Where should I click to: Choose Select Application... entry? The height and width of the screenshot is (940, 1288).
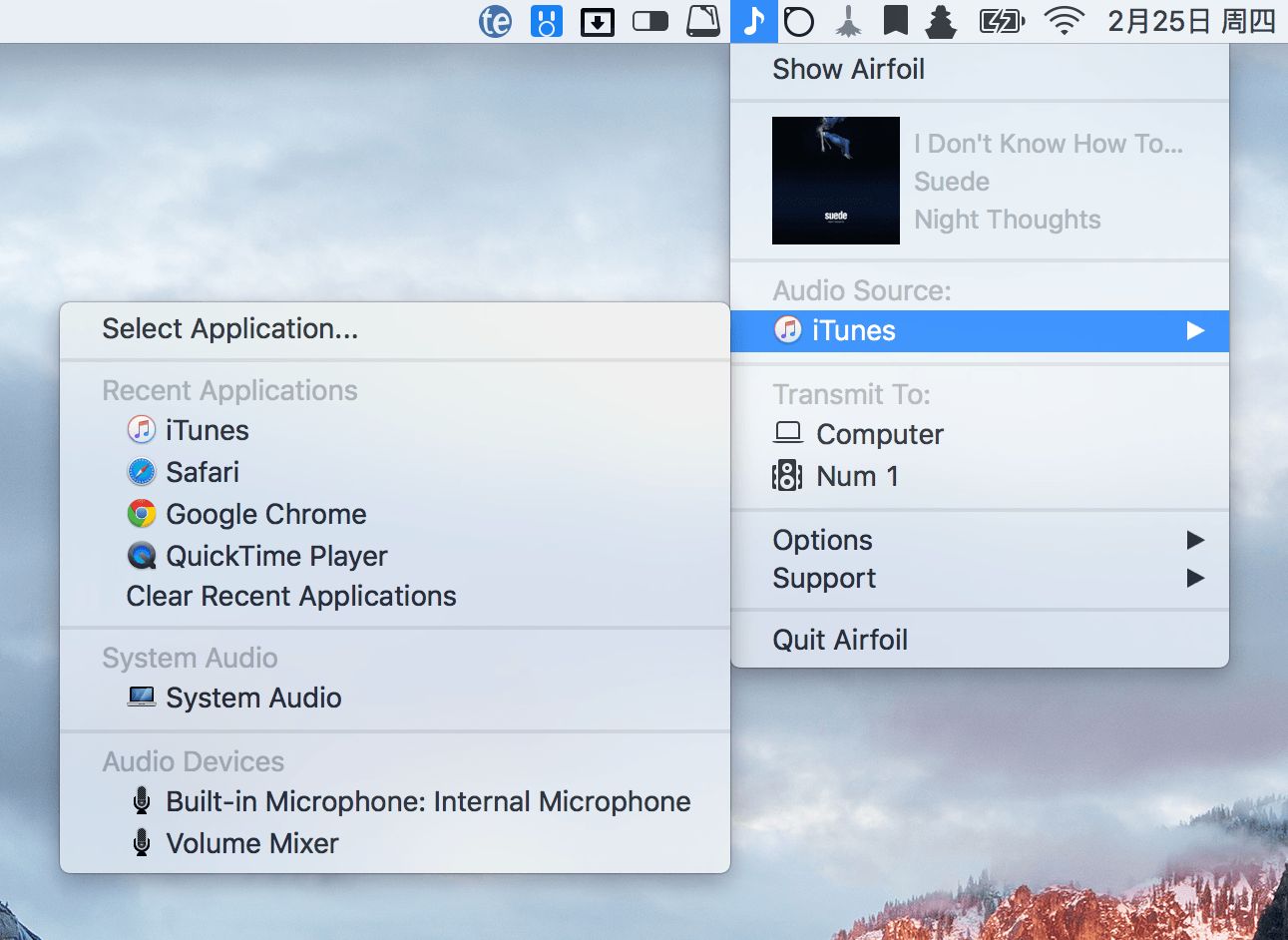(x=395, y=328)
